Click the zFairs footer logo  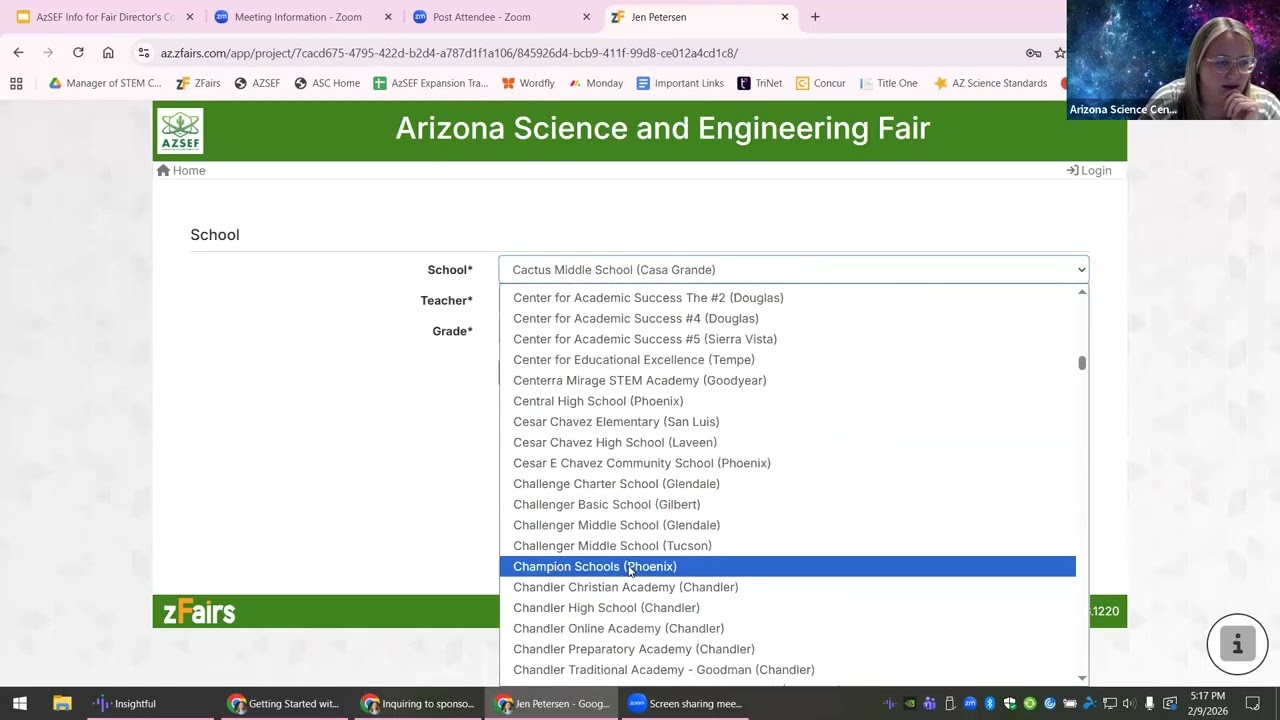point(199,612)
